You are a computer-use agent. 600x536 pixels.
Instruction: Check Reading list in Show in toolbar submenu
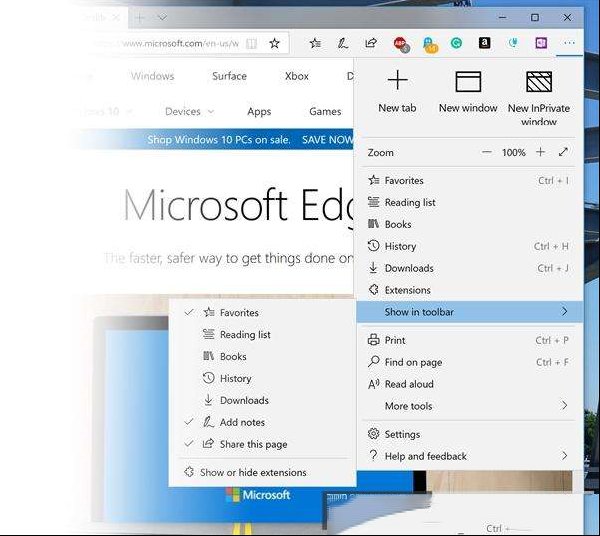262,334
